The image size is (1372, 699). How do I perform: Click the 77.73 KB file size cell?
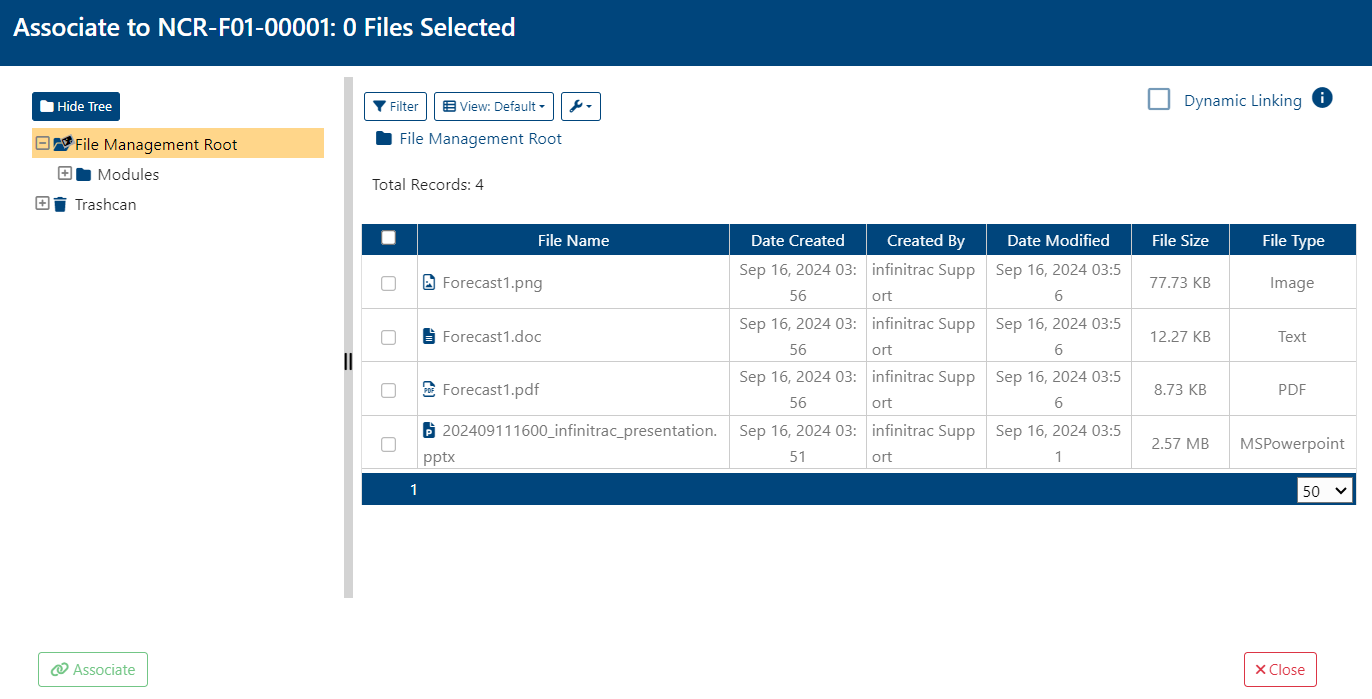[1180, 283]
